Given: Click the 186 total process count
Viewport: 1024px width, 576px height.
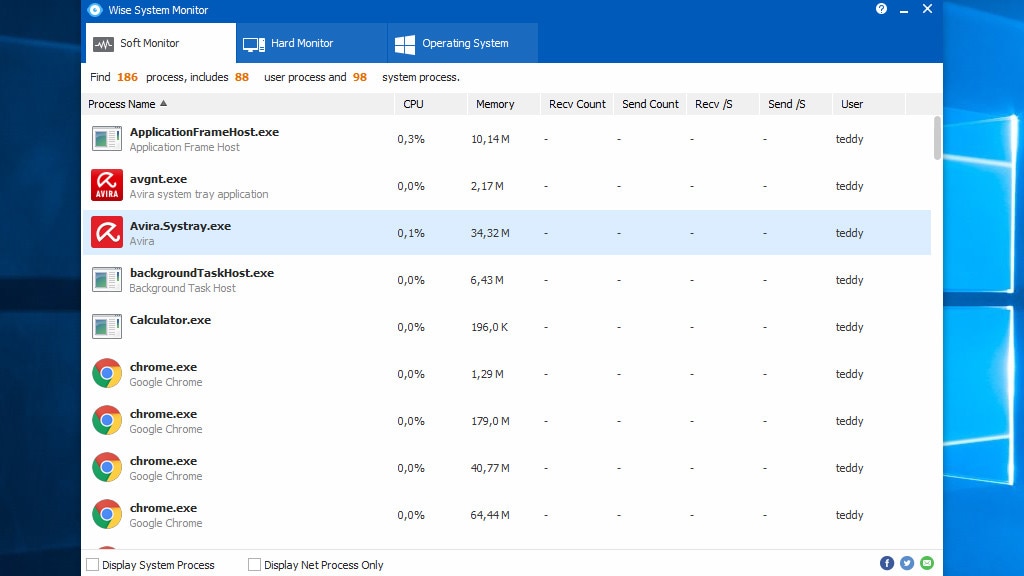Looking at the screenshot, I should pos(127,77).
